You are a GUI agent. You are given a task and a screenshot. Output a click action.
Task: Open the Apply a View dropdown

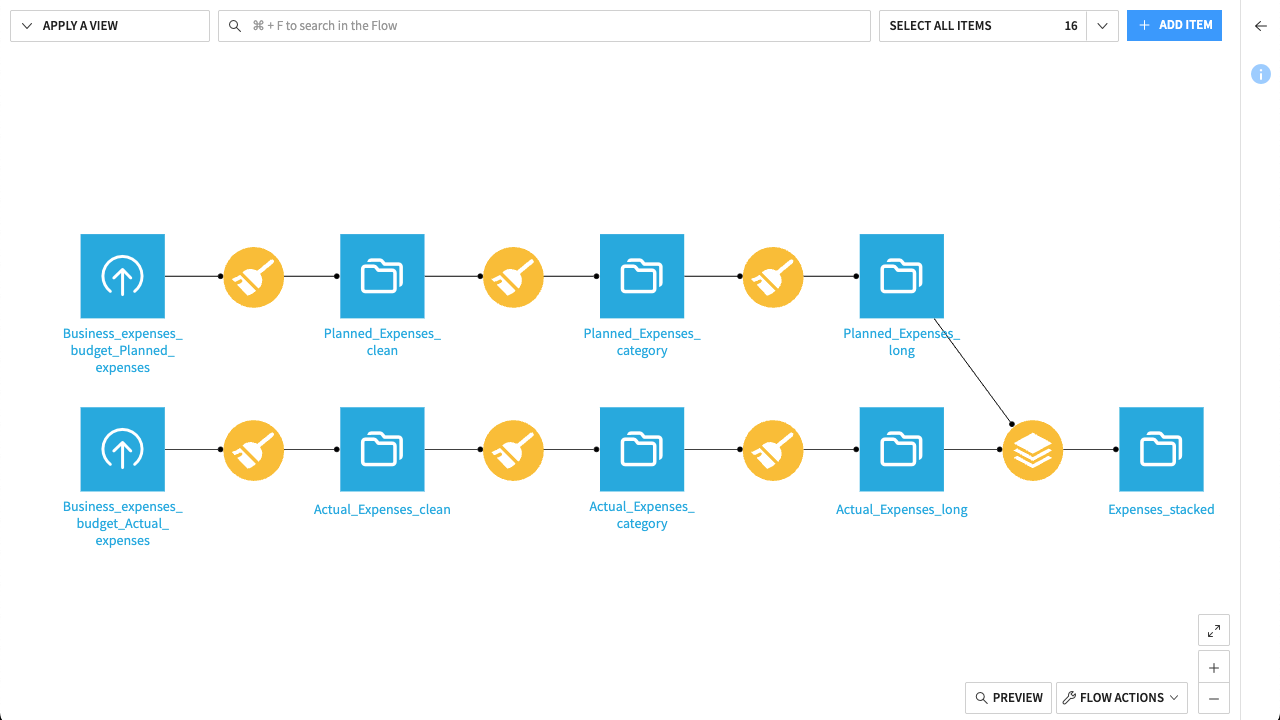pyautogui.click(x=109, y=25)
